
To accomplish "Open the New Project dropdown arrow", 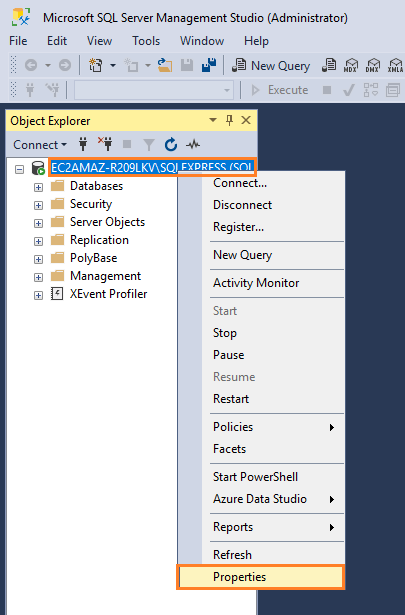I will click(113, 65).
